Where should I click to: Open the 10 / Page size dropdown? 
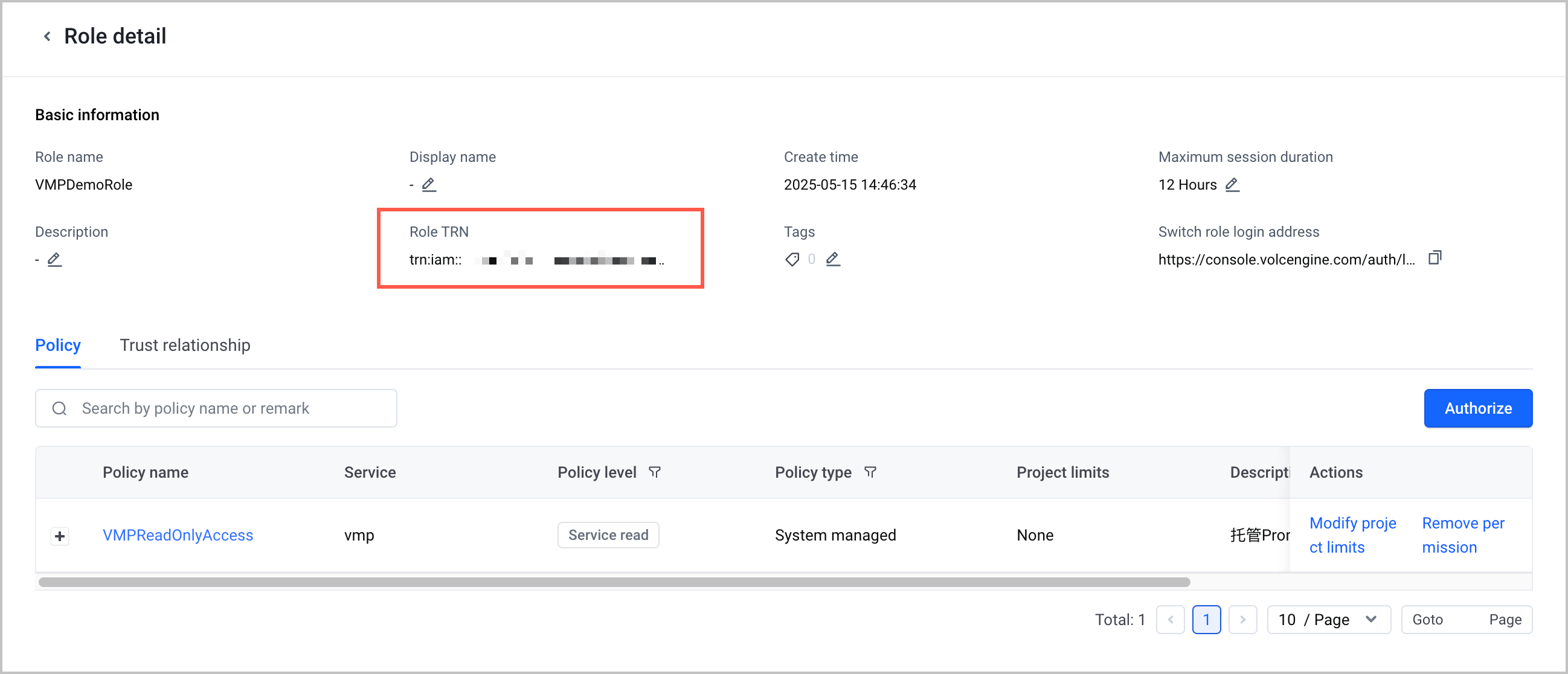(x=1329, y=620)
